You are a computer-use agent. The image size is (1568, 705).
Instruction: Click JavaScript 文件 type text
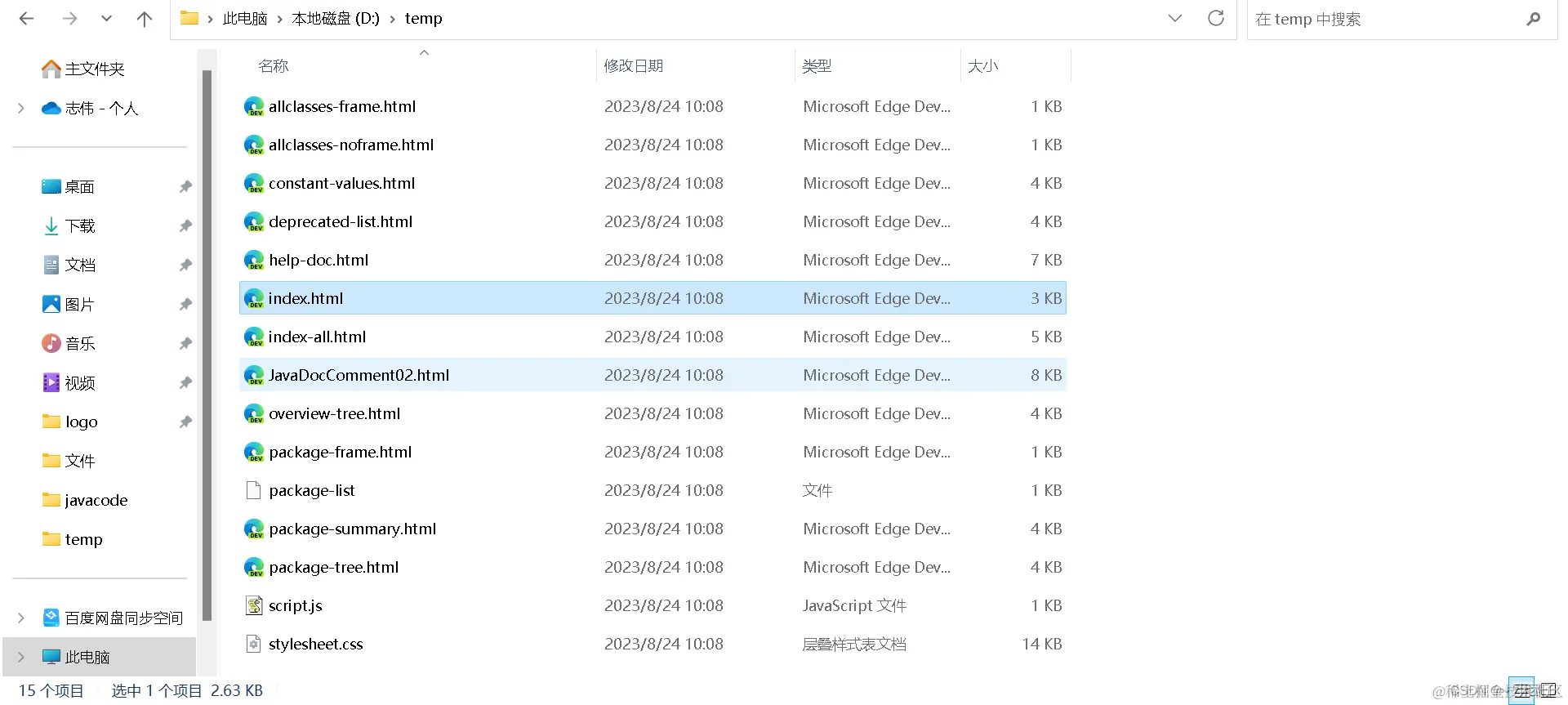pos(854,605)
